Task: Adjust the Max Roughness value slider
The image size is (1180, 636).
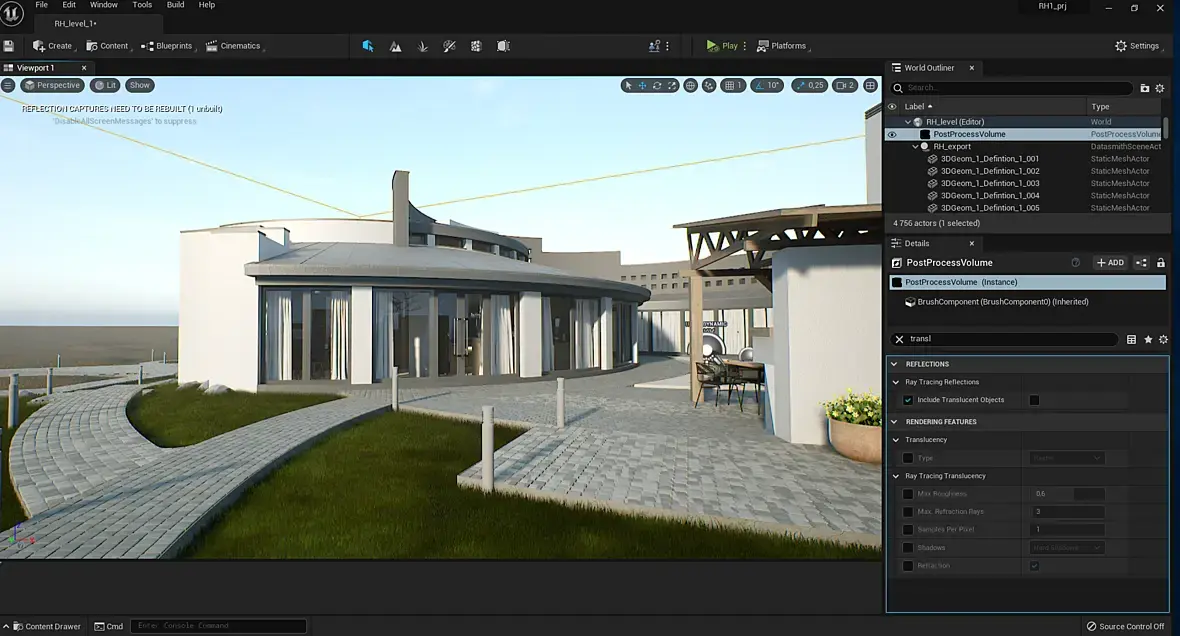Action: coord(1066,494)
